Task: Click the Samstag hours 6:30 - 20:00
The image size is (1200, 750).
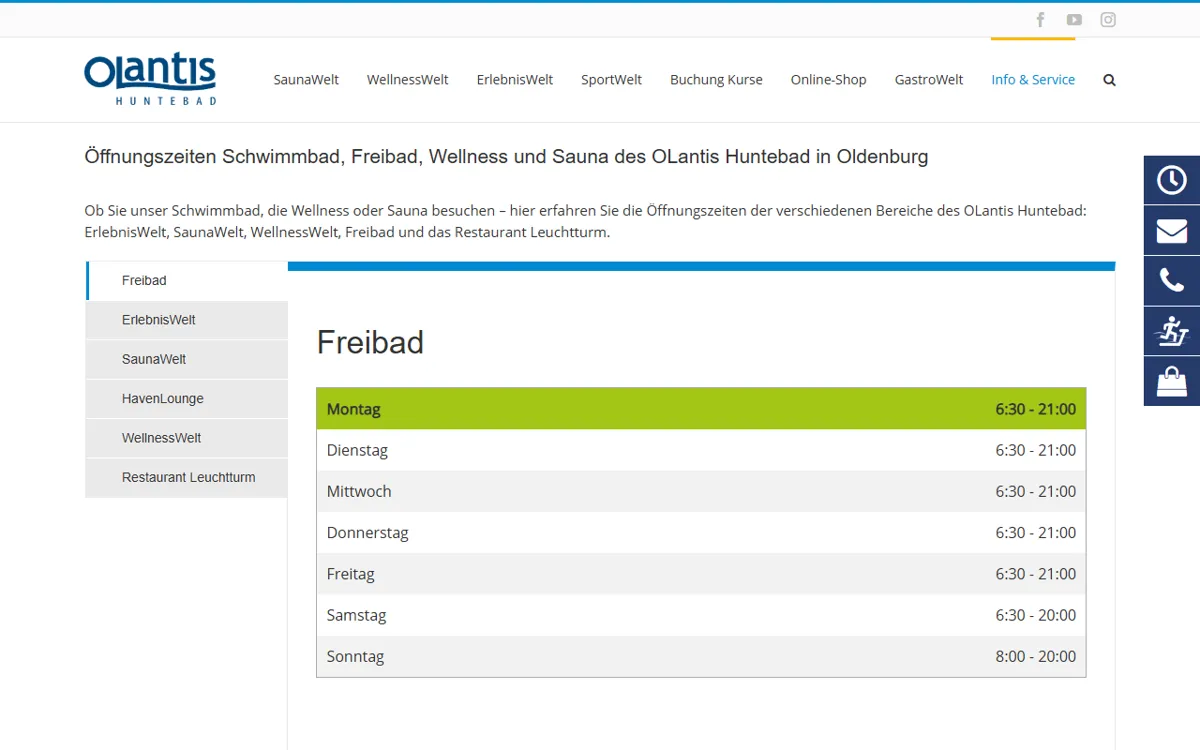Action: click(1036, 615)
